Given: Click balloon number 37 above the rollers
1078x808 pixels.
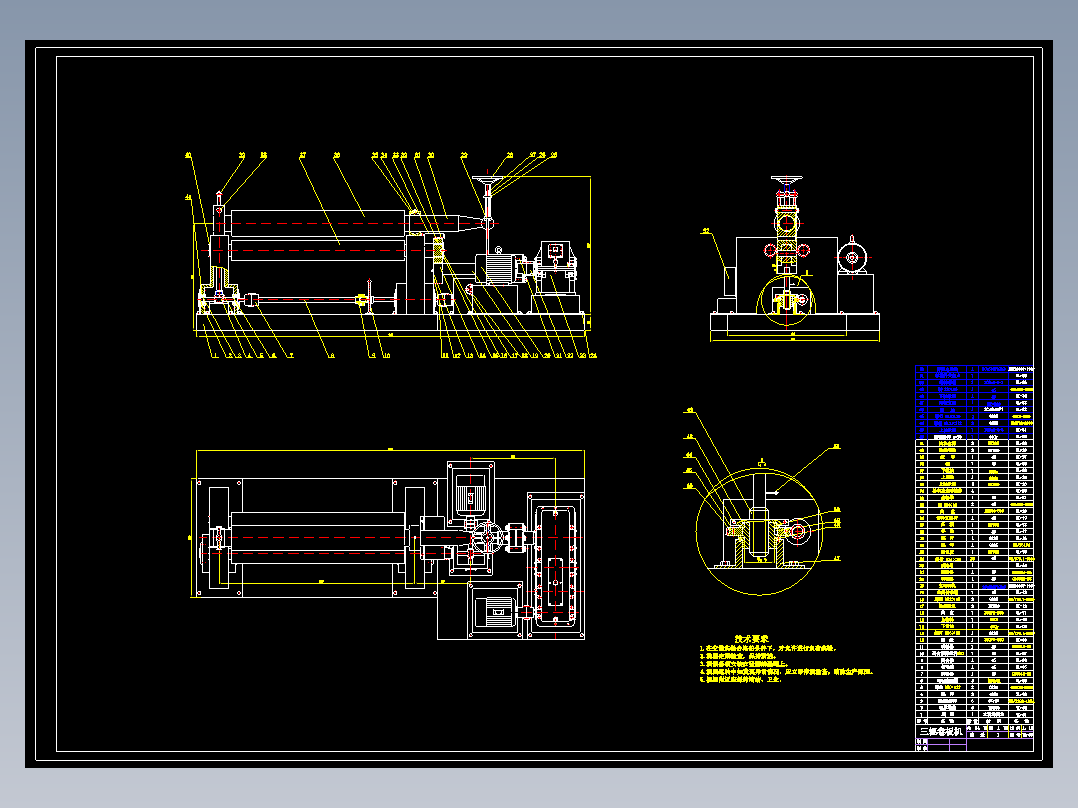Looking at the screenshot, I should pyautogui.click(x=302, y=155).
